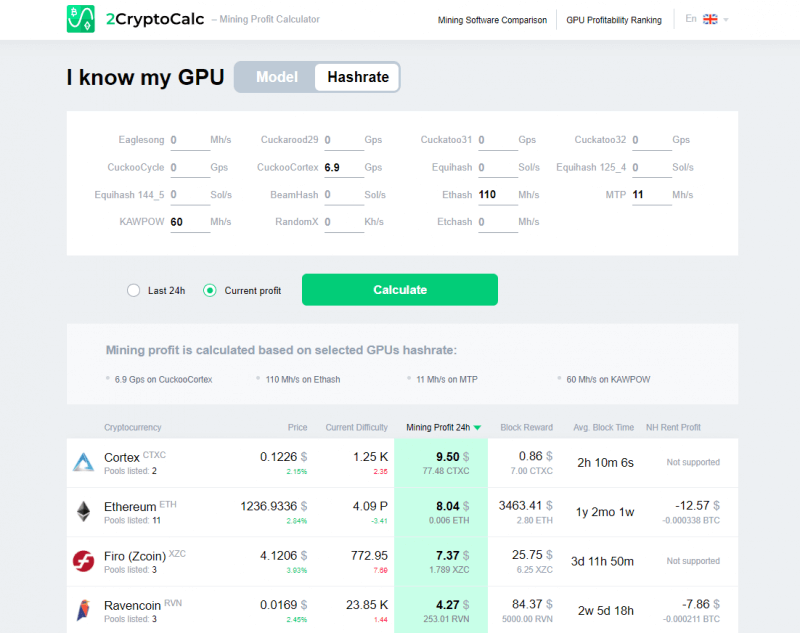Select the Last 24h radio button

coord(133,289)
